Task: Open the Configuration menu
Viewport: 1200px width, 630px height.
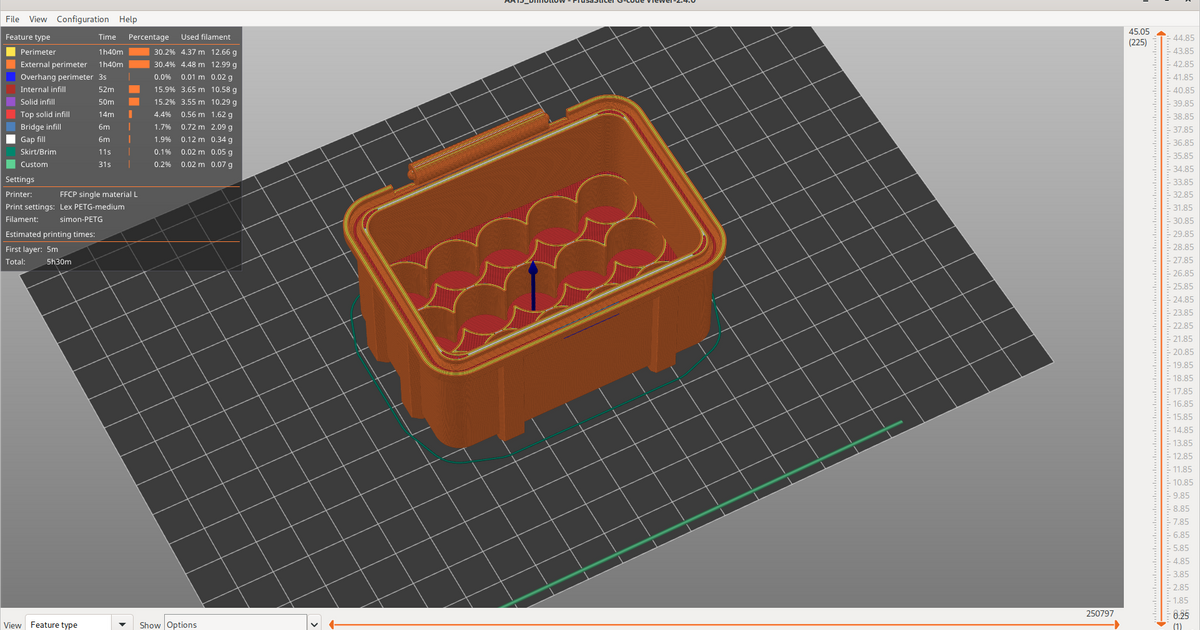Action: tap(83, 19)
